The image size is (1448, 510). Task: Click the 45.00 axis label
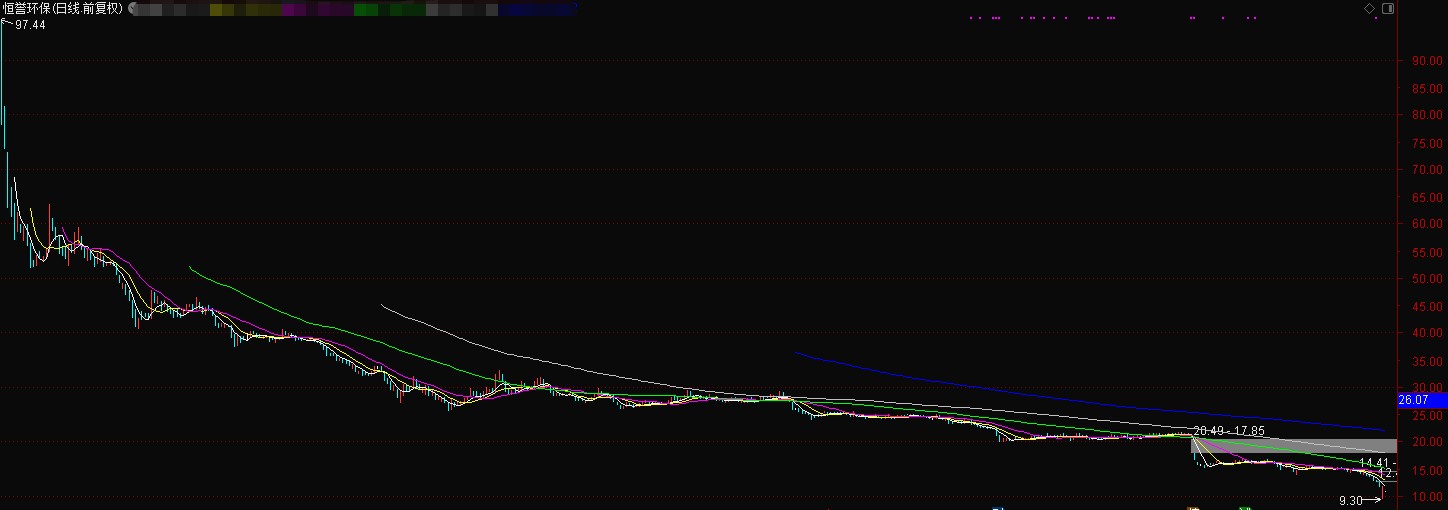[1426, 306]
